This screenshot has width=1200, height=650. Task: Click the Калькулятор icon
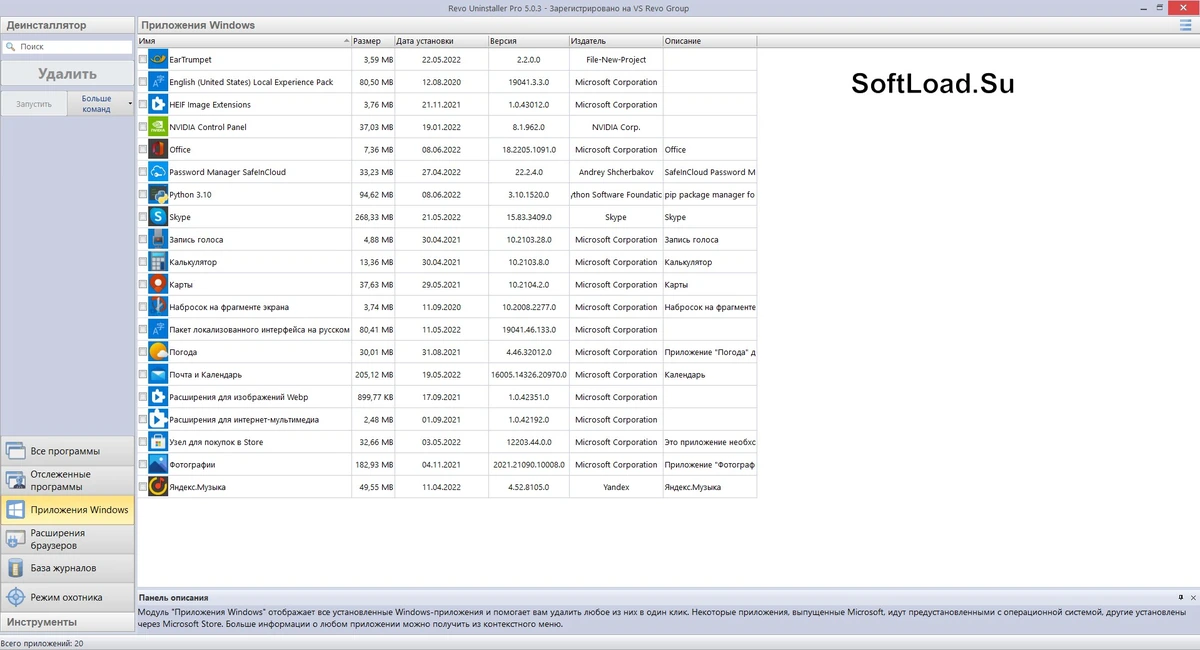(x=158, y=262)
